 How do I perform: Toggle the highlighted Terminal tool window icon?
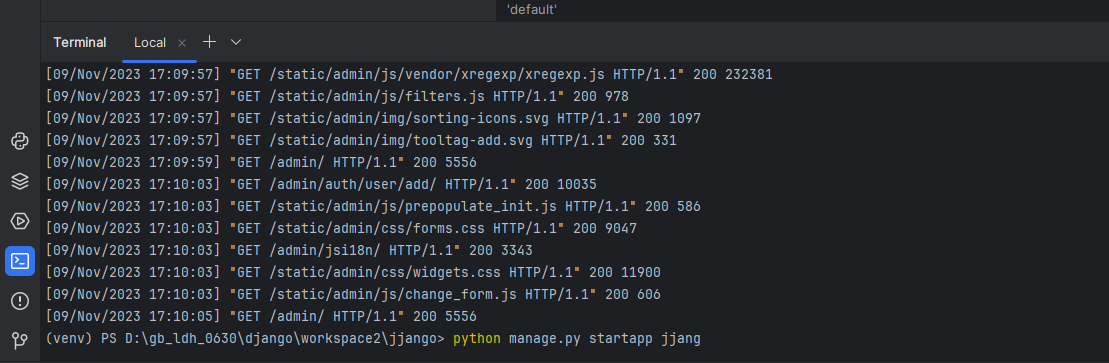click(20, 261)
